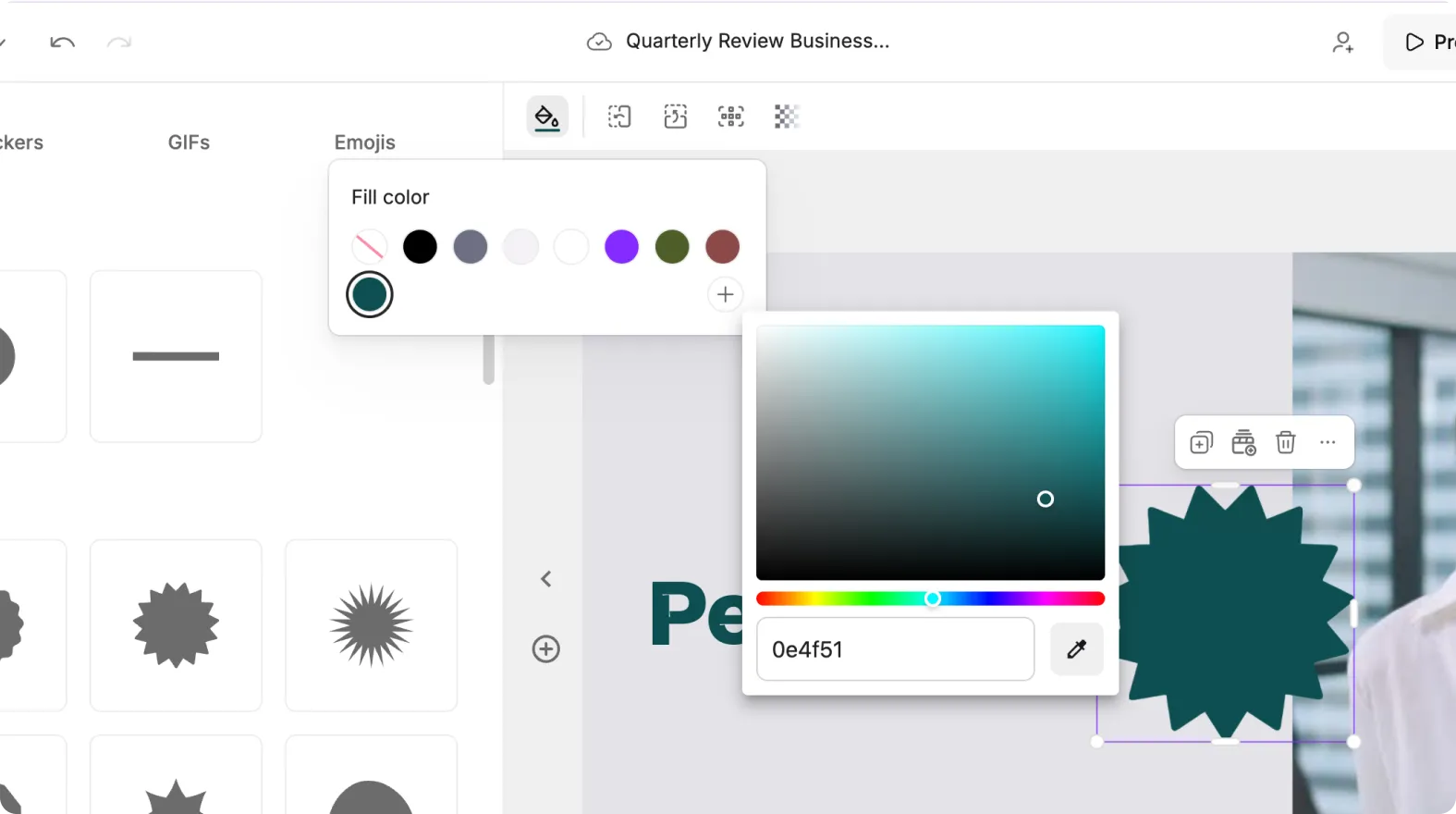The width and height of the screenshot is (1456, 814).
Task: Click the dashed-frame grid toolbar icon
Action: pos(731,117)
